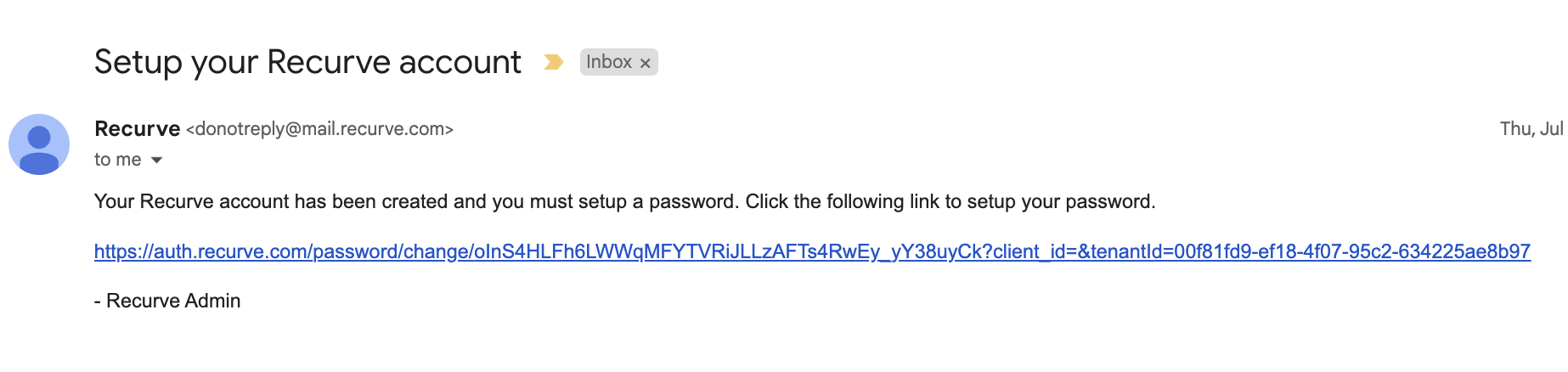This screenshot has width=1568, height=372.
Task: Click the yellow importance marker icon
Action: coord(553,62)
